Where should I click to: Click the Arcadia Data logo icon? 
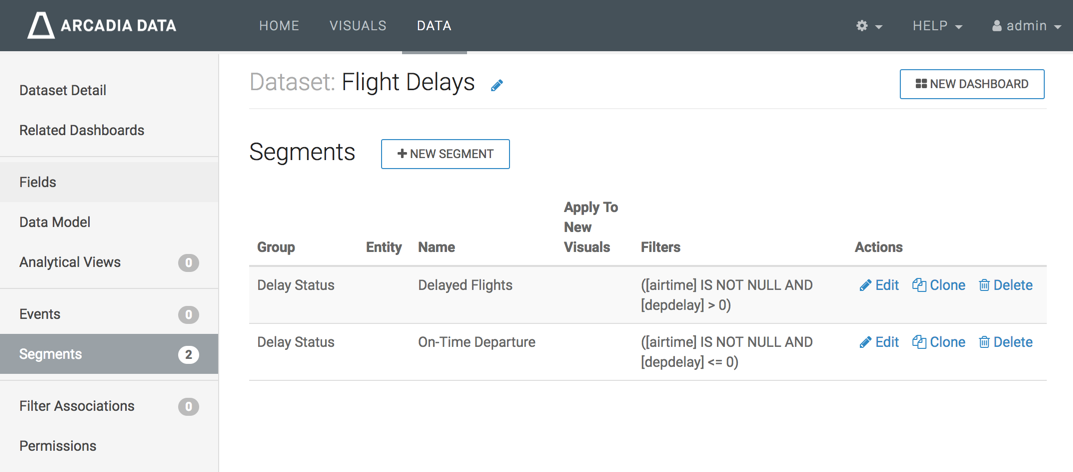point(41,25)
